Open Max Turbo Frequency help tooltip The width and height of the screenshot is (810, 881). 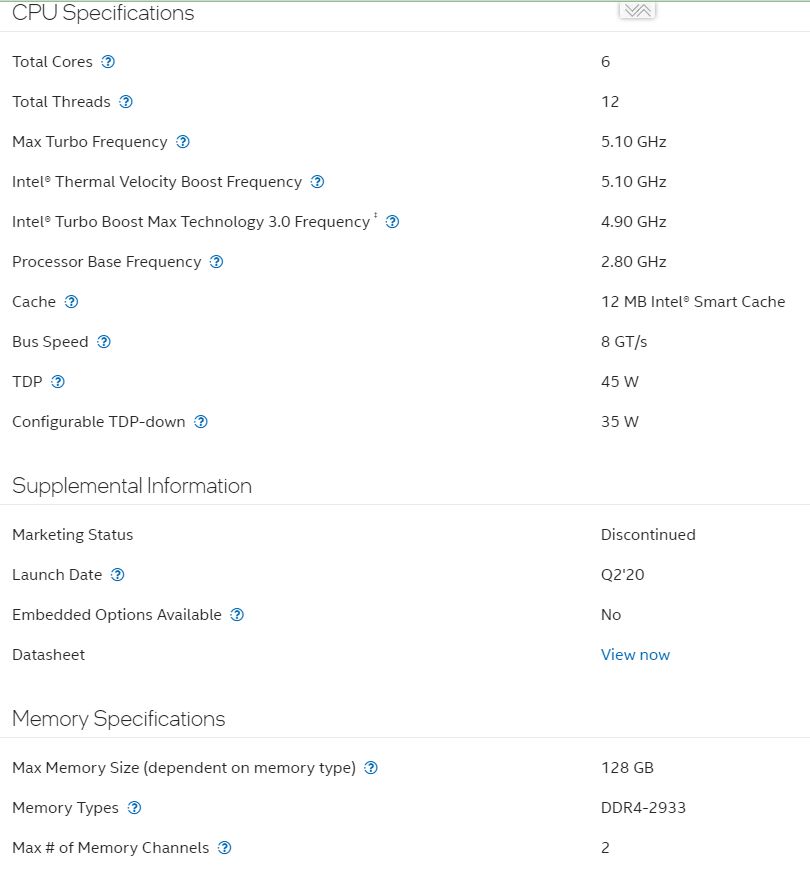click(x=183, y=142)
